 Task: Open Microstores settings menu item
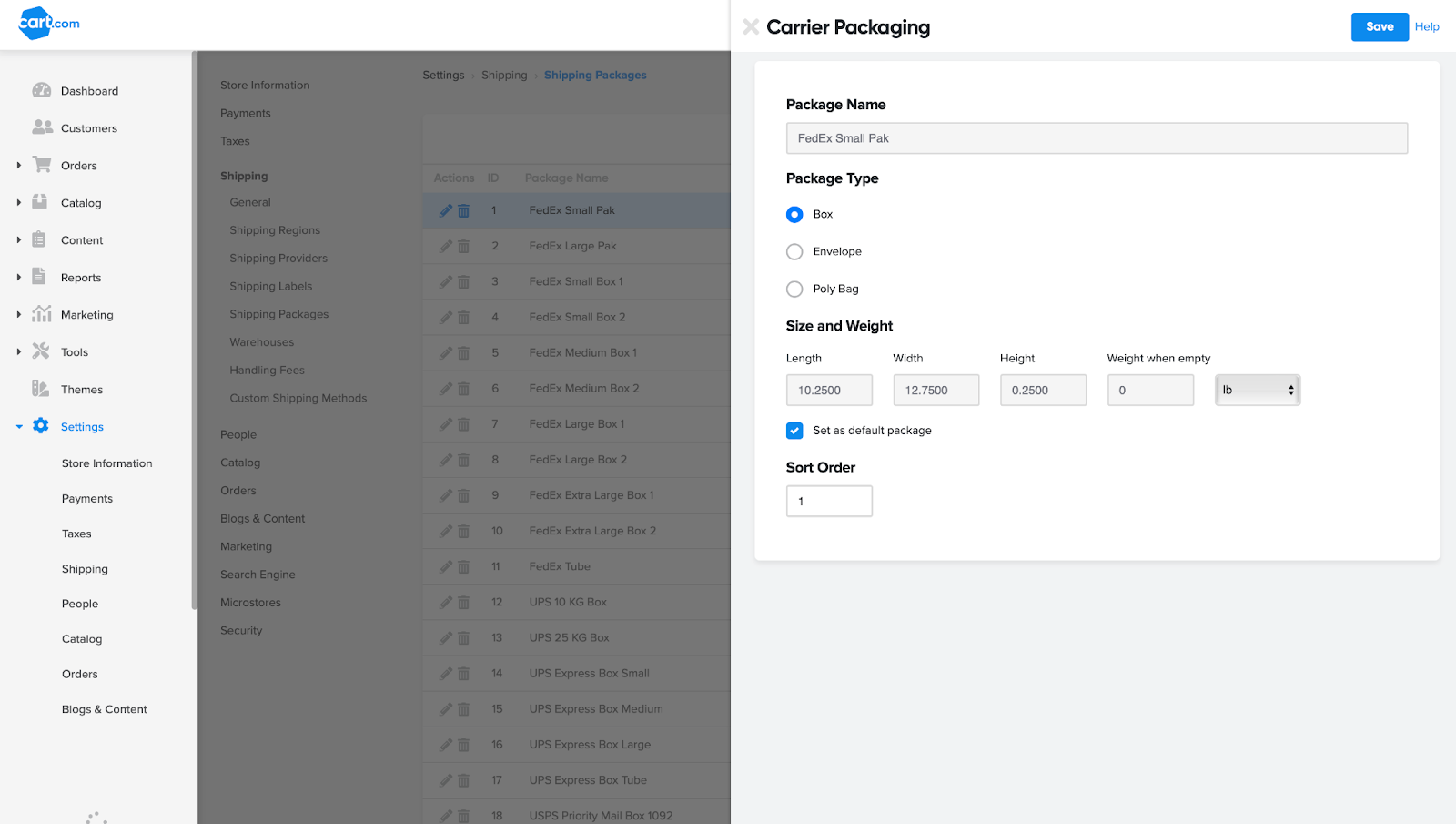pos(250,603)
